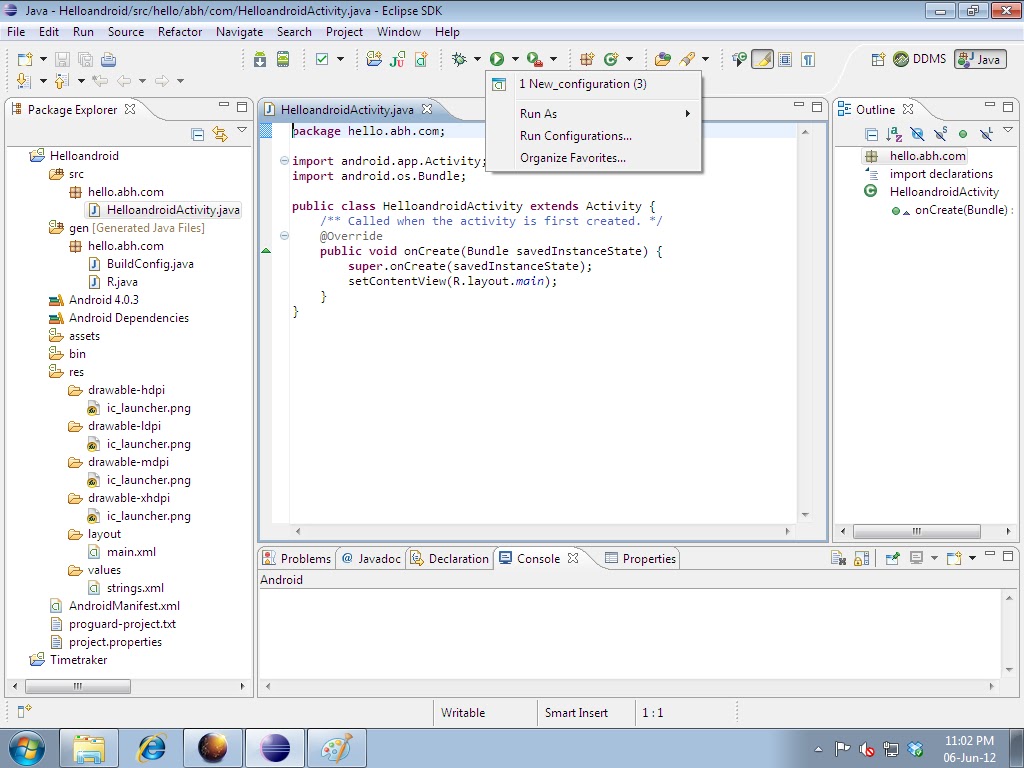
Task: Toggle Hide Local Types in Outline
Action: (986, 135)
